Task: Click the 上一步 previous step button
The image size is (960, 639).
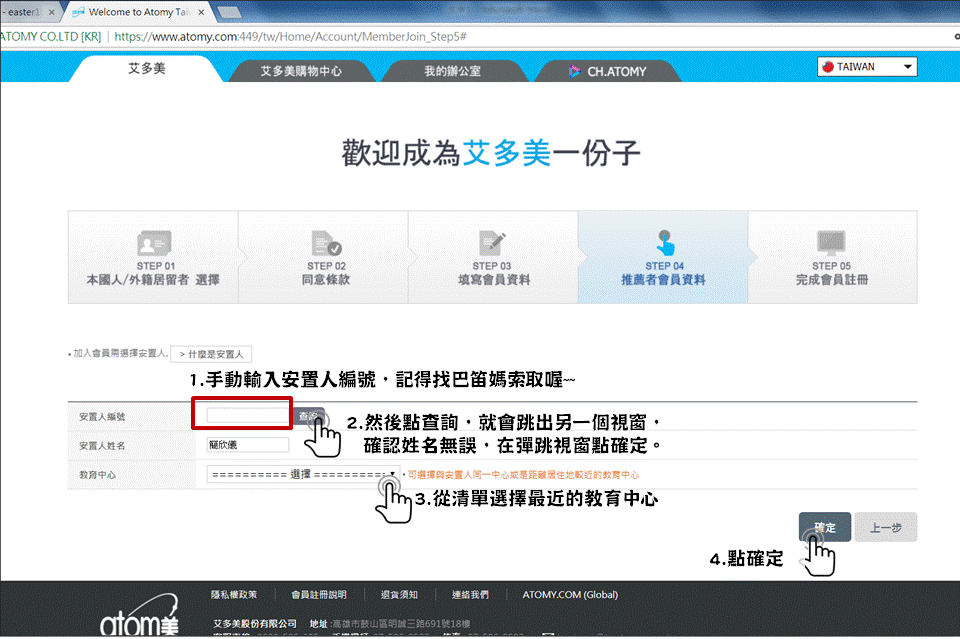Action: [886, 527]
